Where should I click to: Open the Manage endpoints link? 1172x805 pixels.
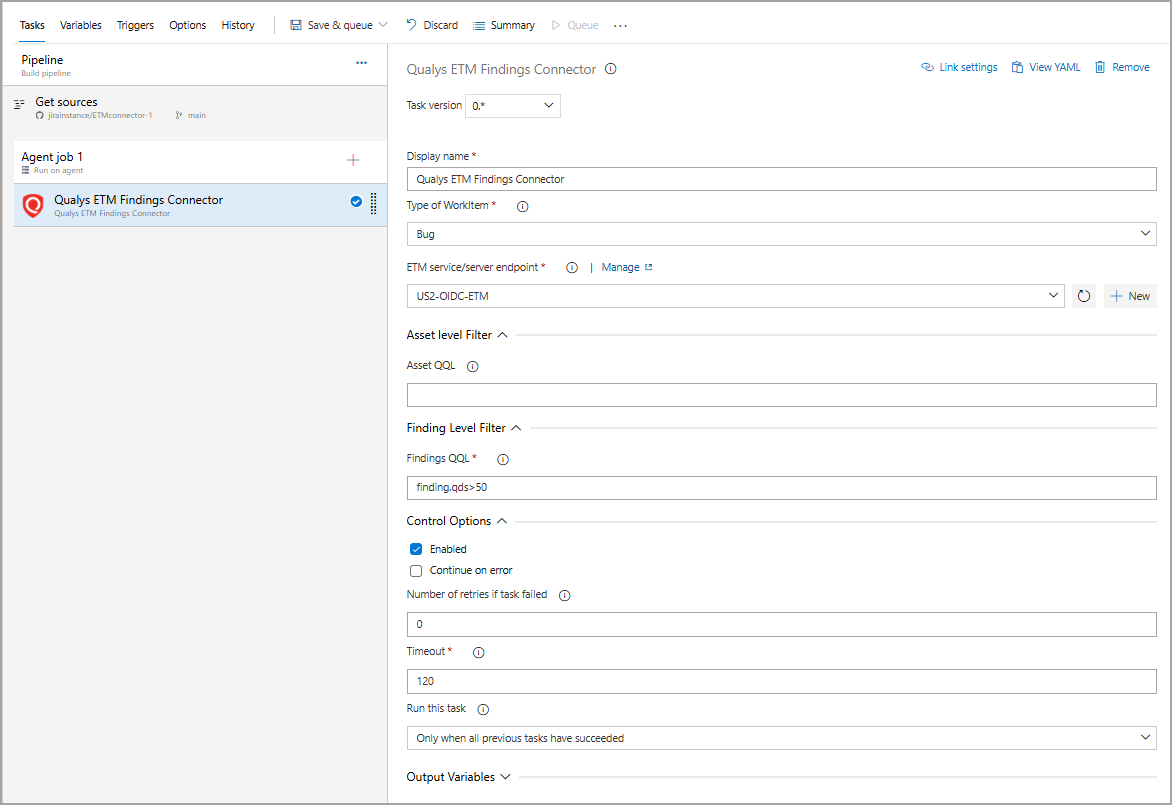point(621,267)
